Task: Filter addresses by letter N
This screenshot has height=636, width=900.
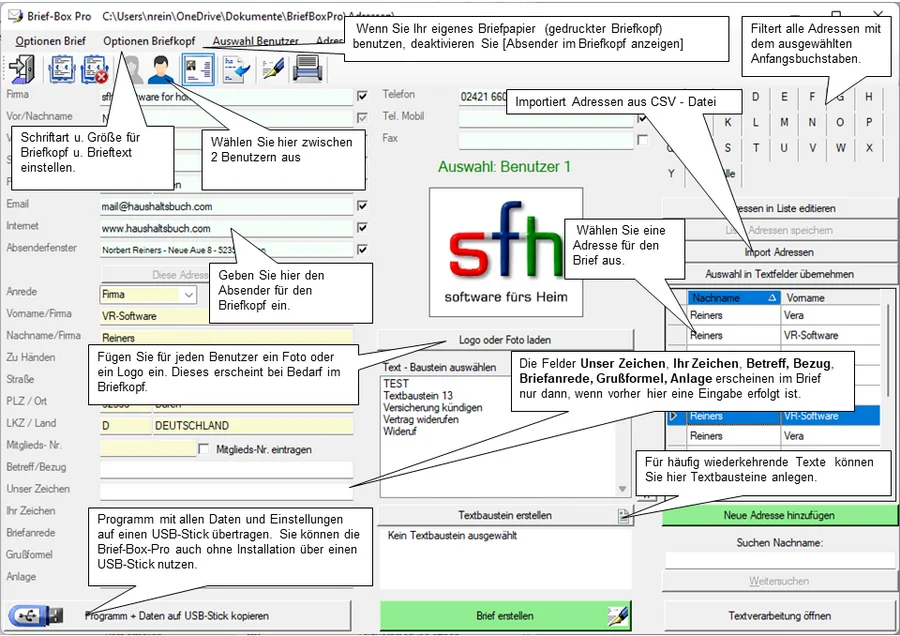Action: point(812,122)
